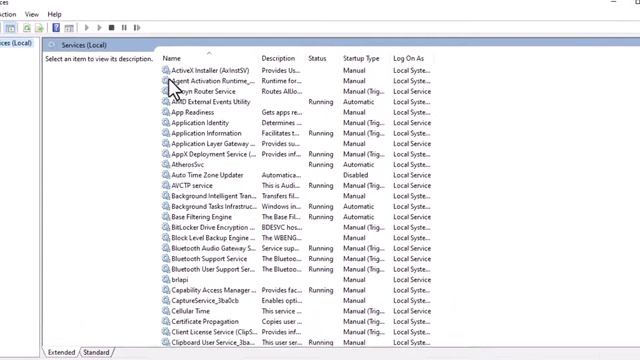Click the gear icon beside brlapi
This screenshot has width=640, height=360.
(x=166, y=280)
